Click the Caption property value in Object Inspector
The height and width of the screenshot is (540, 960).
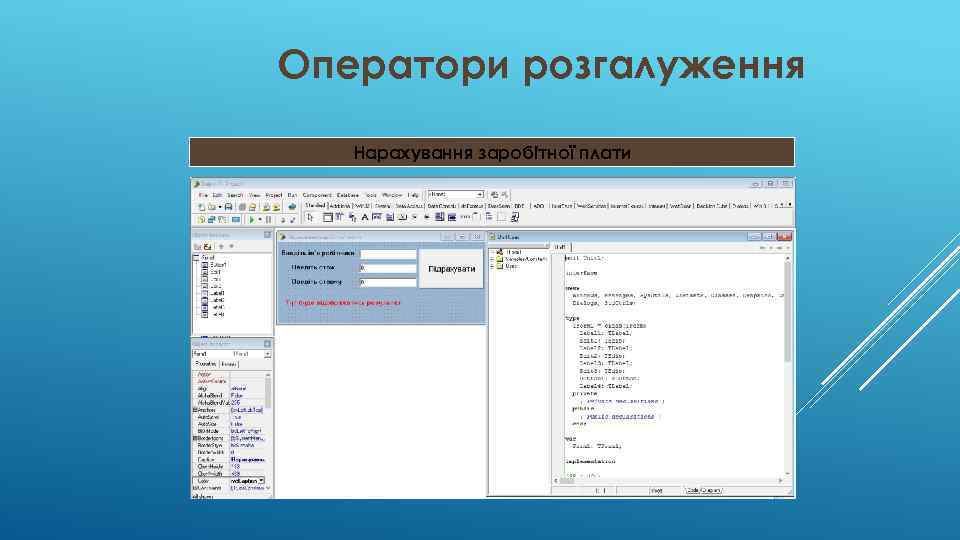pyautogui.click(x=247, y=459)
